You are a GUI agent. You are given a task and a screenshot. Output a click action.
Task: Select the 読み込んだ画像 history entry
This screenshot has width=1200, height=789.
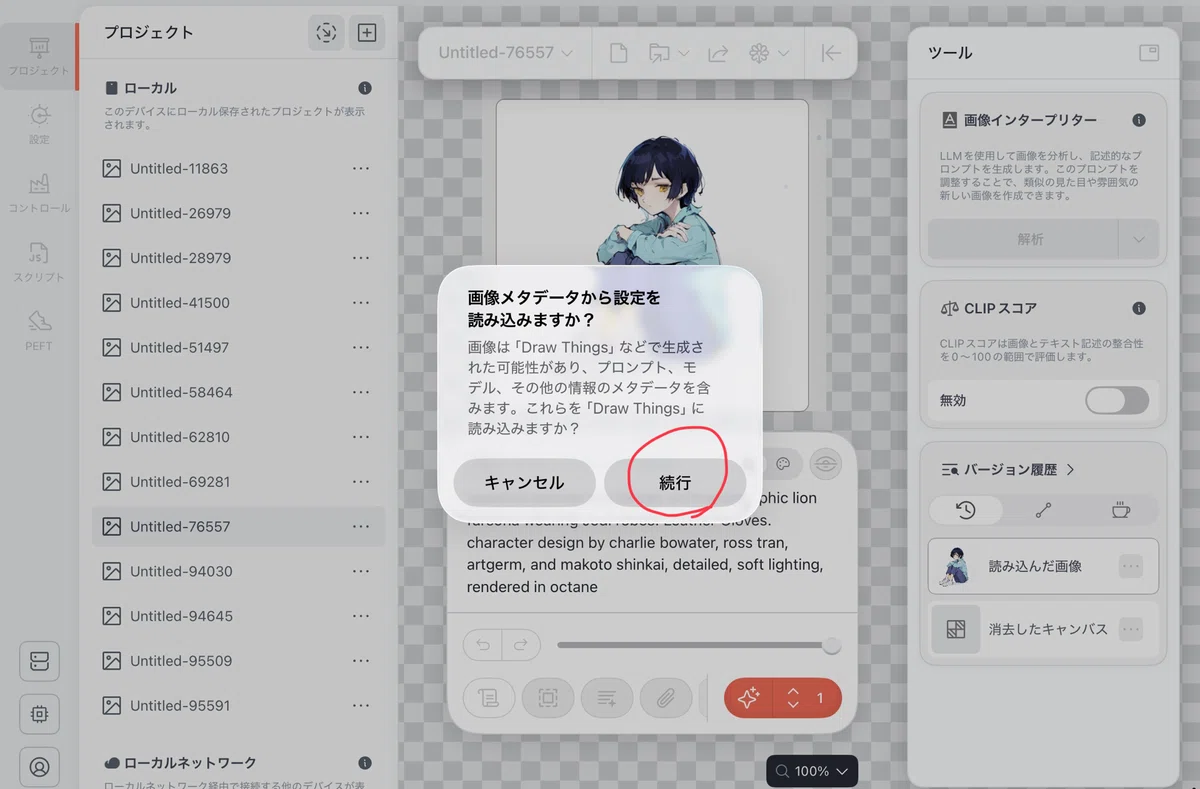click(x=1043, y=566)
